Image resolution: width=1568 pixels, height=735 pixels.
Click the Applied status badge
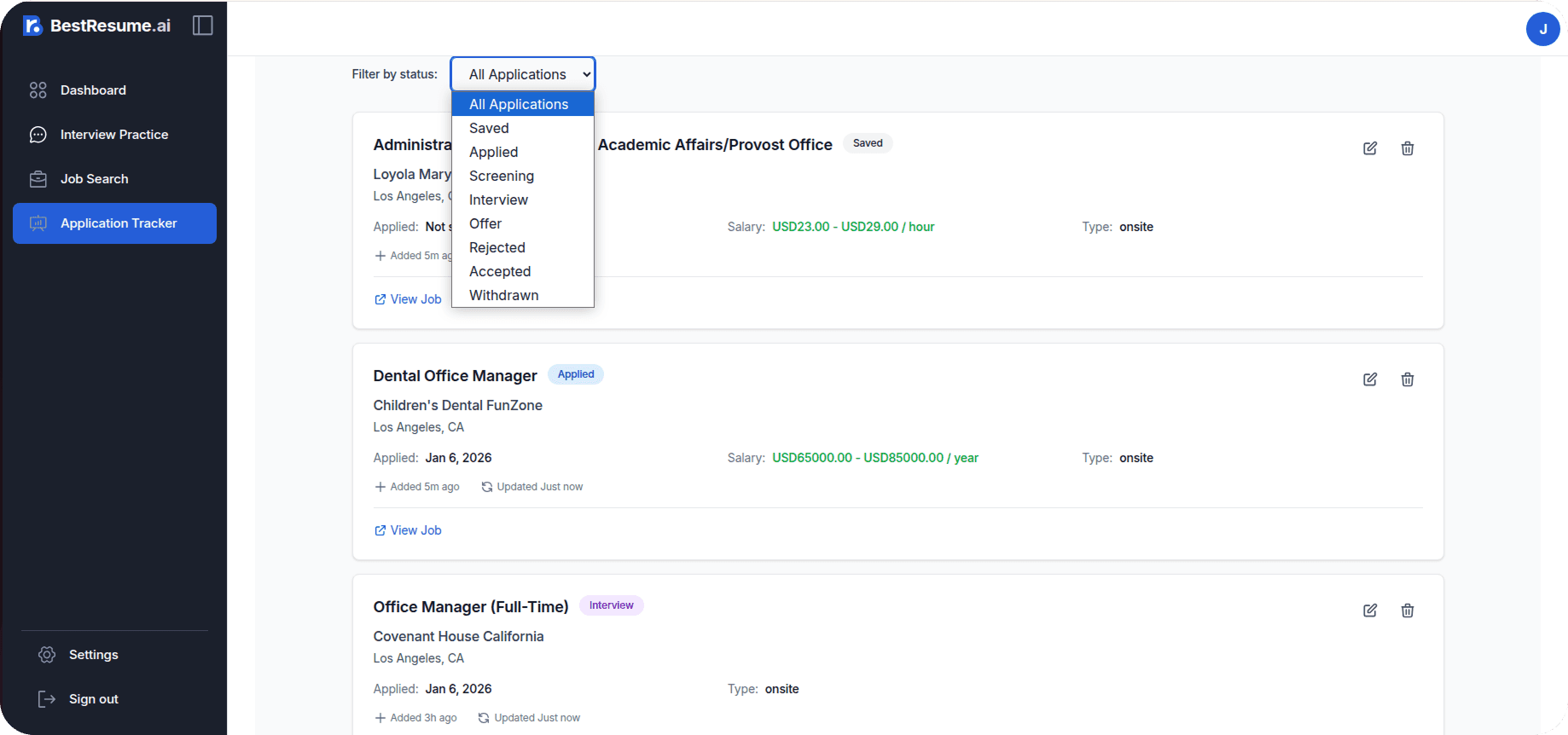576,374
